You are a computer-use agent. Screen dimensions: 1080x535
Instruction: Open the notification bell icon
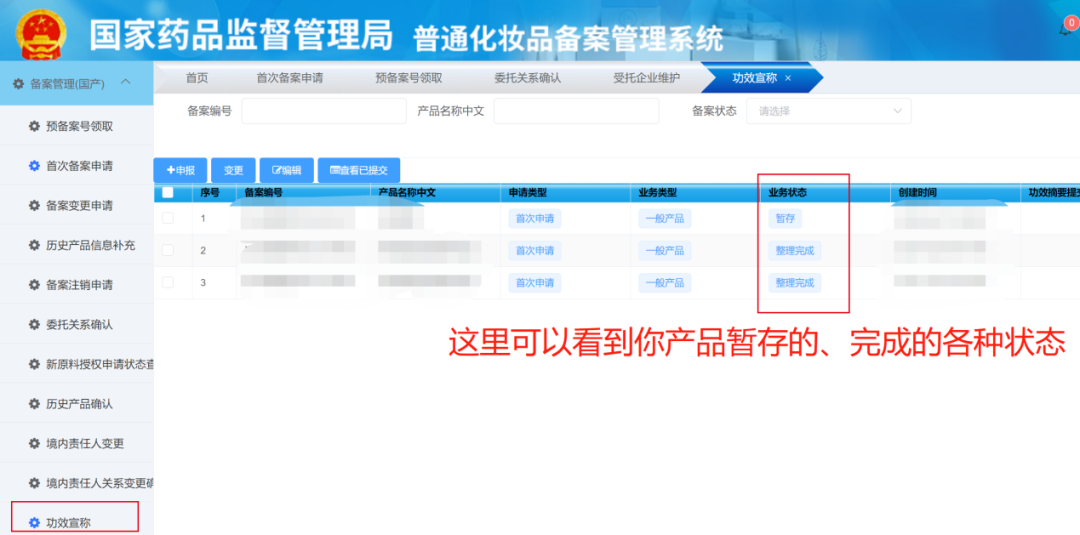click(1066, 28)
